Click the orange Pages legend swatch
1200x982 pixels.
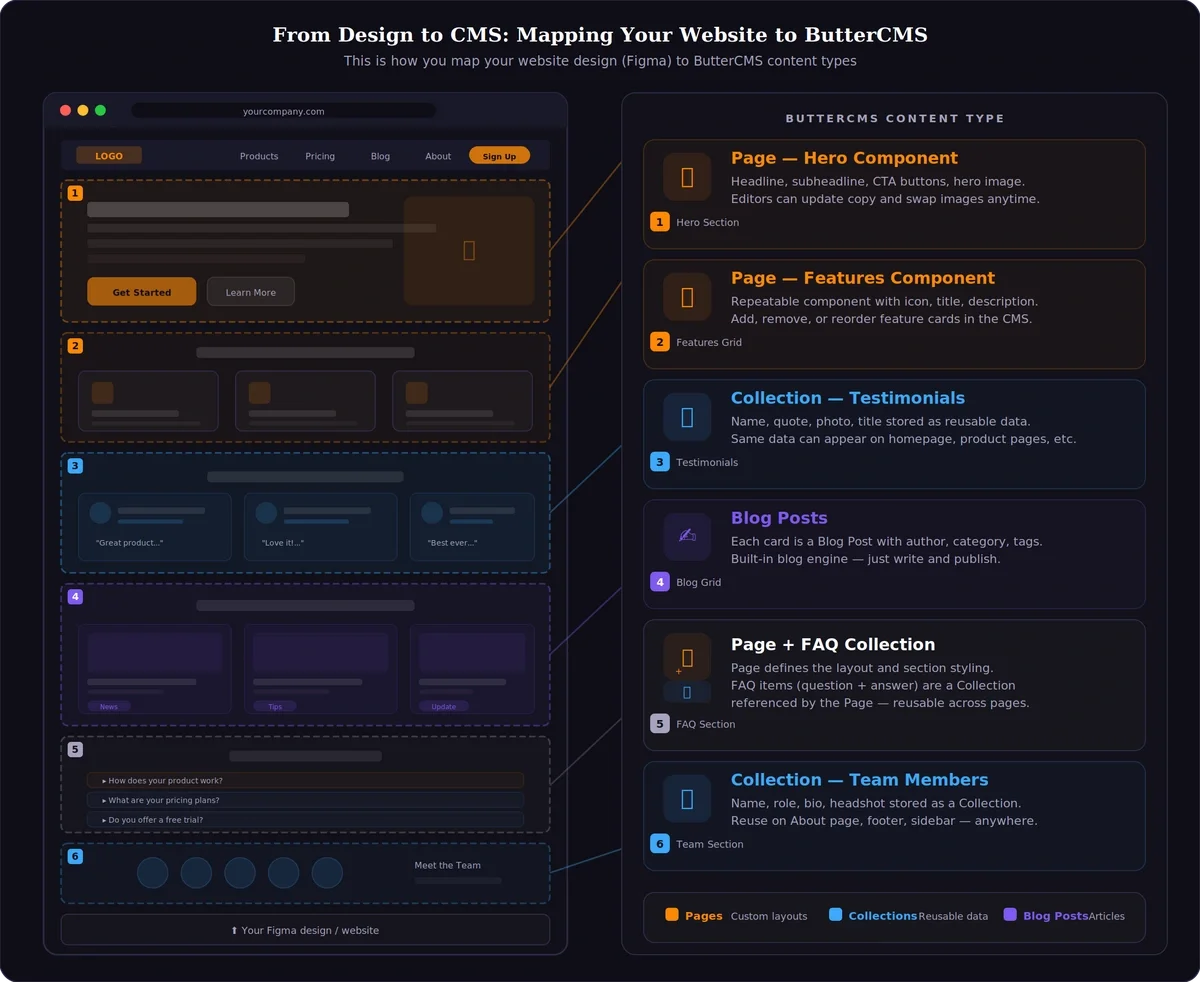click(672, 915)
